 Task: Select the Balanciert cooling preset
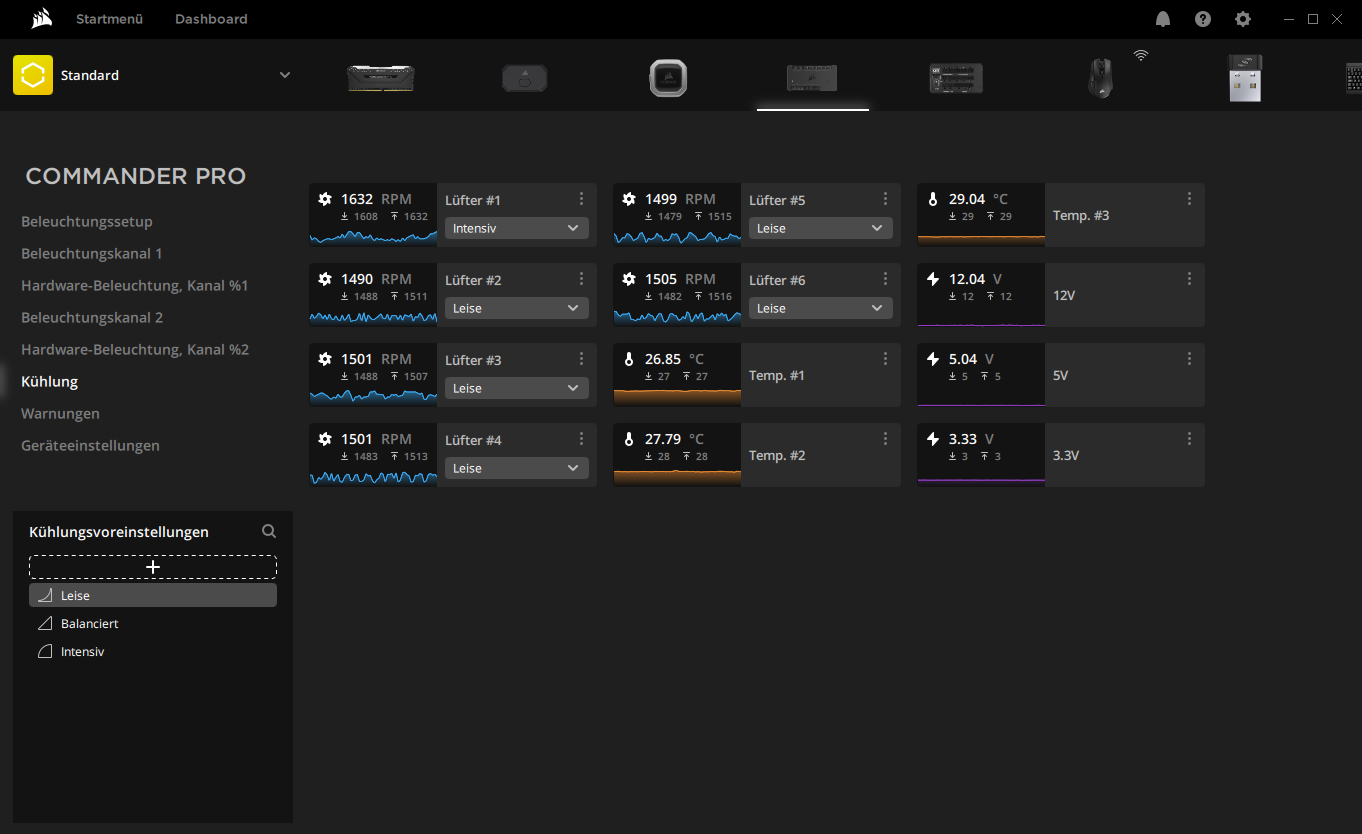click(x=153, y=623)
